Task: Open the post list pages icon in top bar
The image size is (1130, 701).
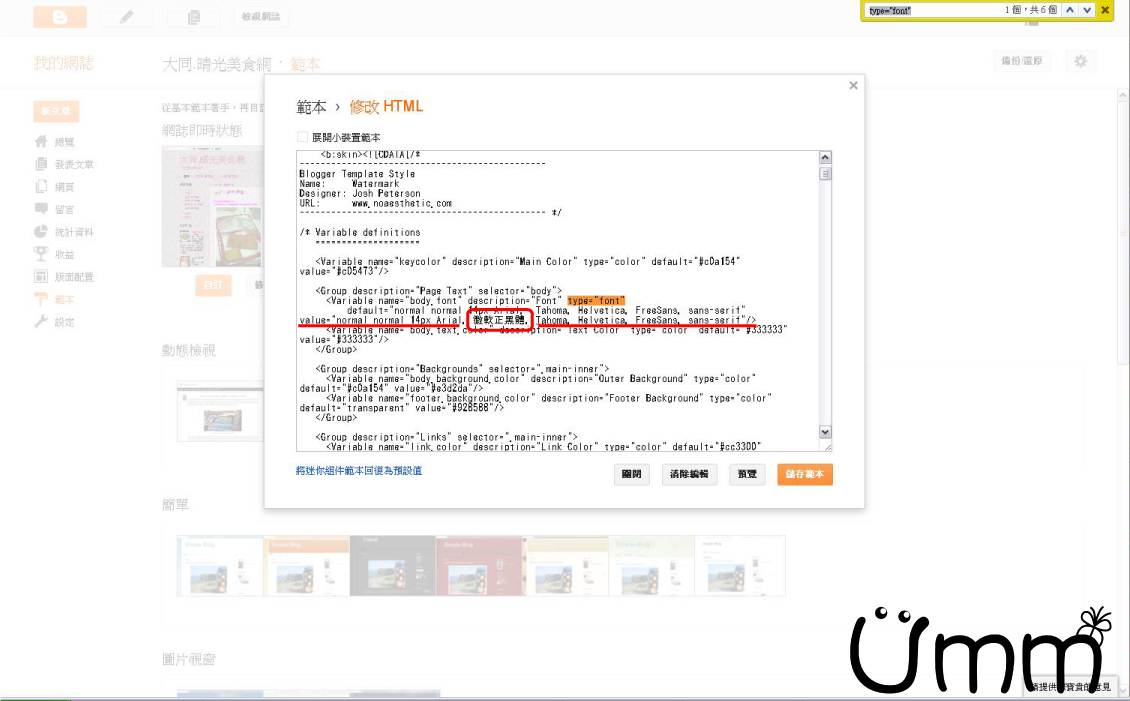Action: [194, 17]
